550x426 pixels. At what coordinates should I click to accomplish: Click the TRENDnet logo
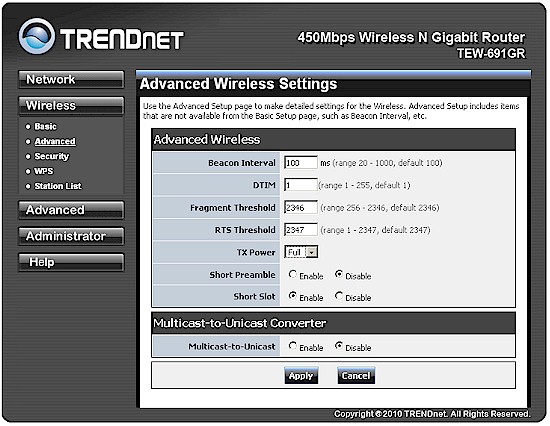(x=101, y=37)
